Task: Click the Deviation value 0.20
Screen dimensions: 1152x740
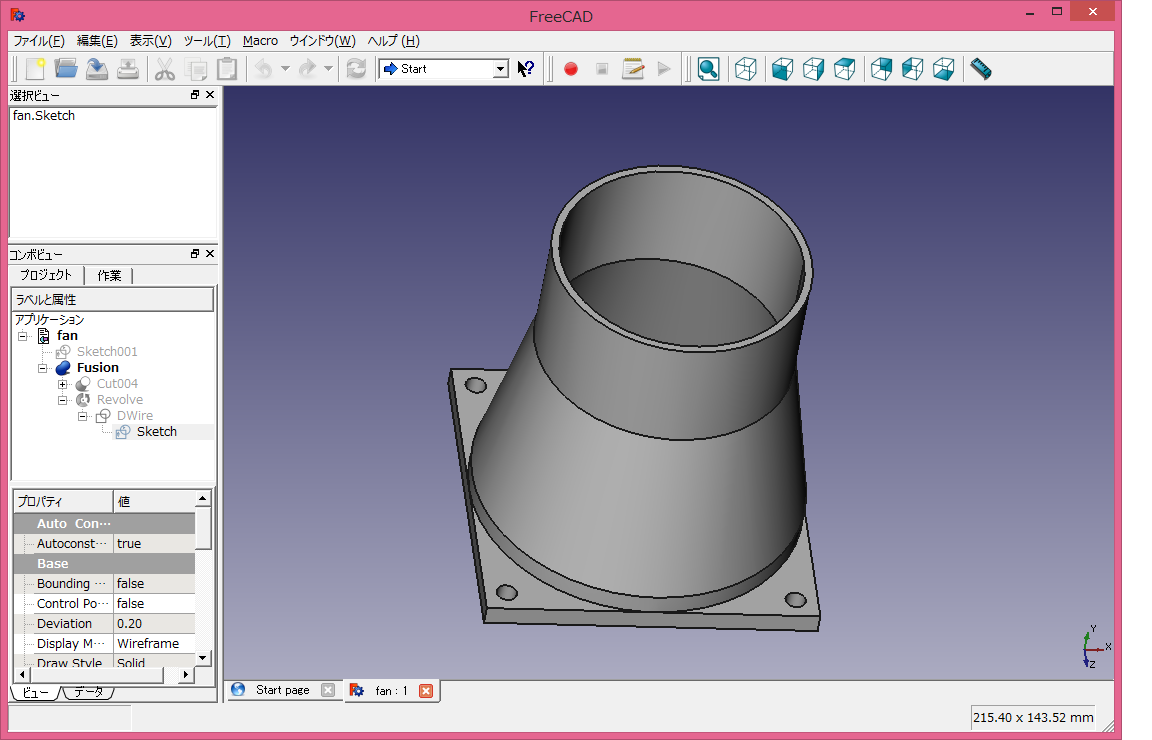Action: click(x=154, y=624)
